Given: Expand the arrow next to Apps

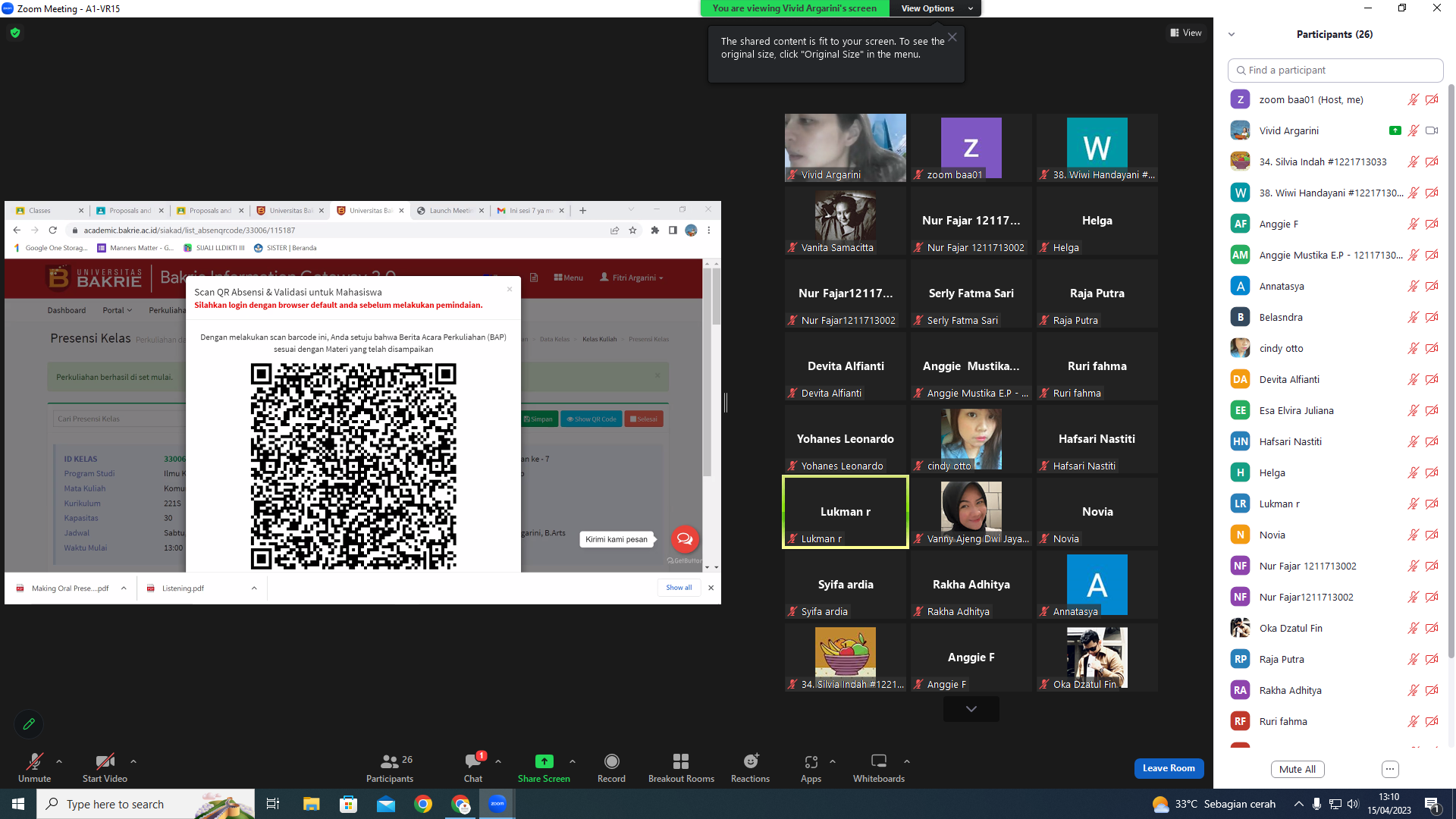Looking at the screenshot, I should [x=833, y=761].
